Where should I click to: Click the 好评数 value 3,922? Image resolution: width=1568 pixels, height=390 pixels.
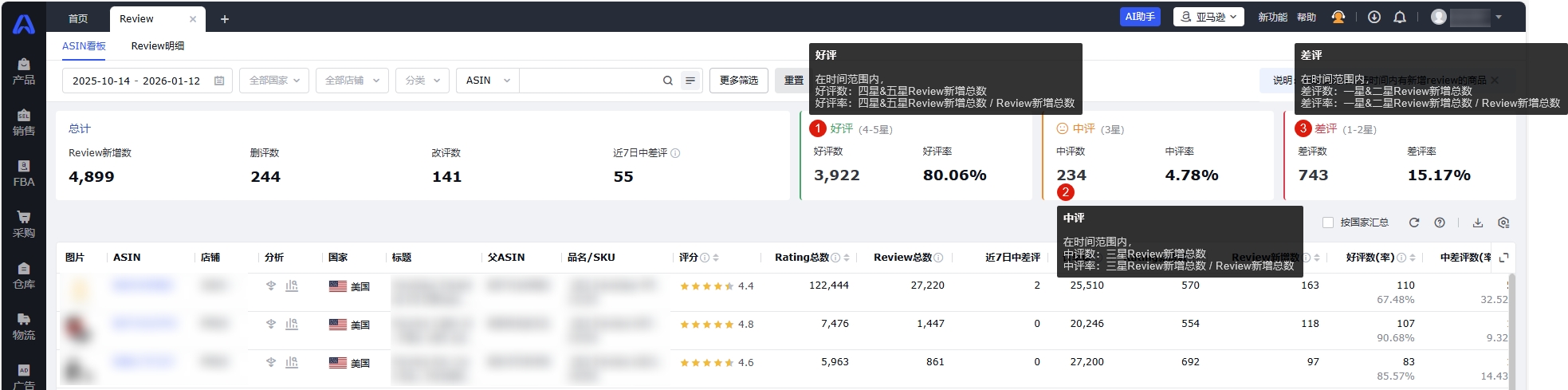(x=836, y=175)
